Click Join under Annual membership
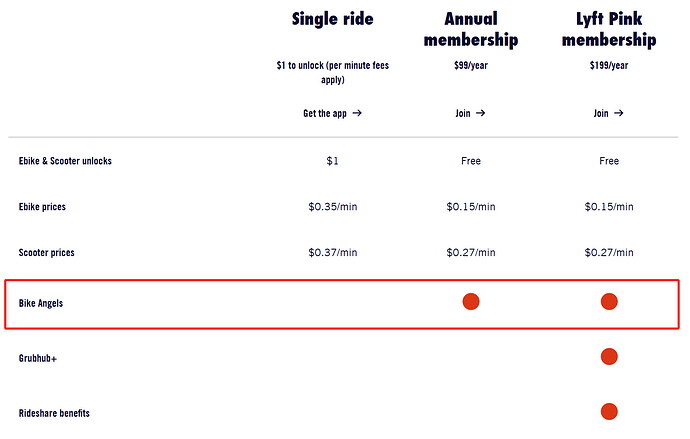 [x=470, y=114]
